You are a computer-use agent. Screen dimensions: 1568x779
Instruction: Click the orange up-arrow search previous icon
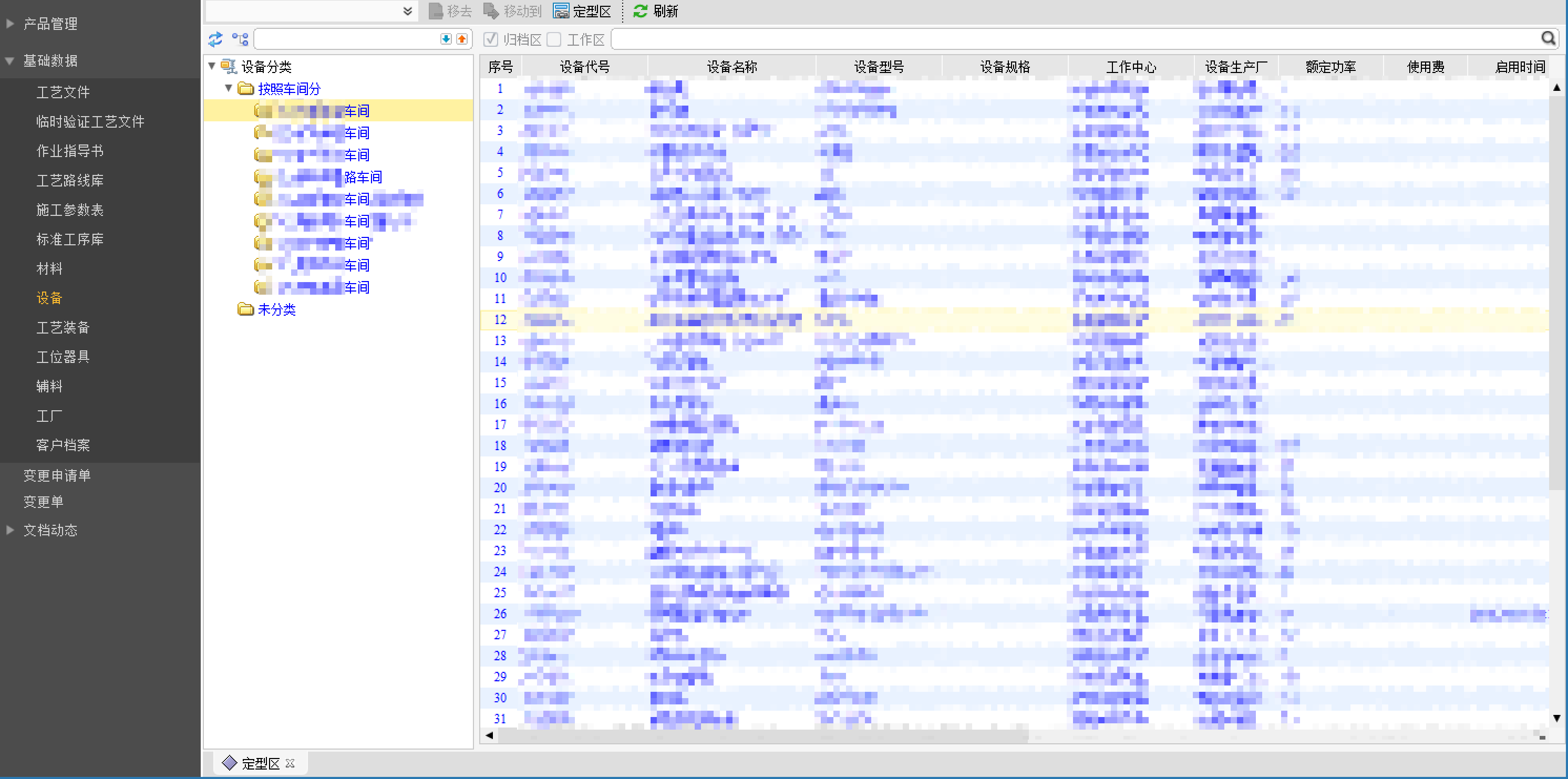tap(462, 39)
